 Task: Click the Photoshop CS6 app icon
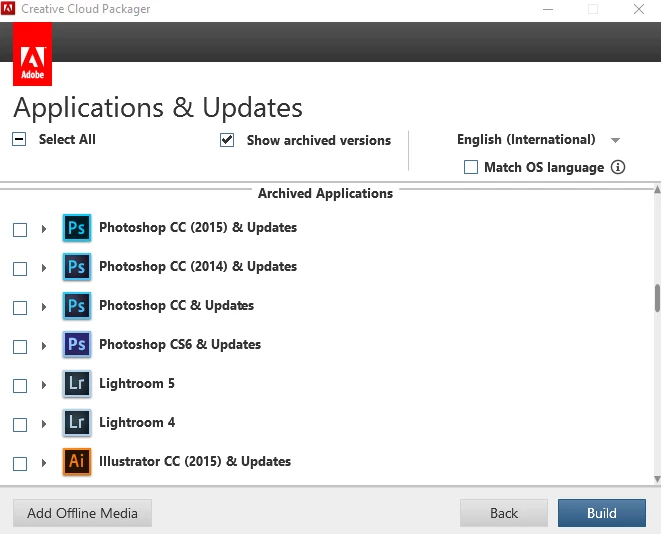pyautogui.click(x=77, y=345)
